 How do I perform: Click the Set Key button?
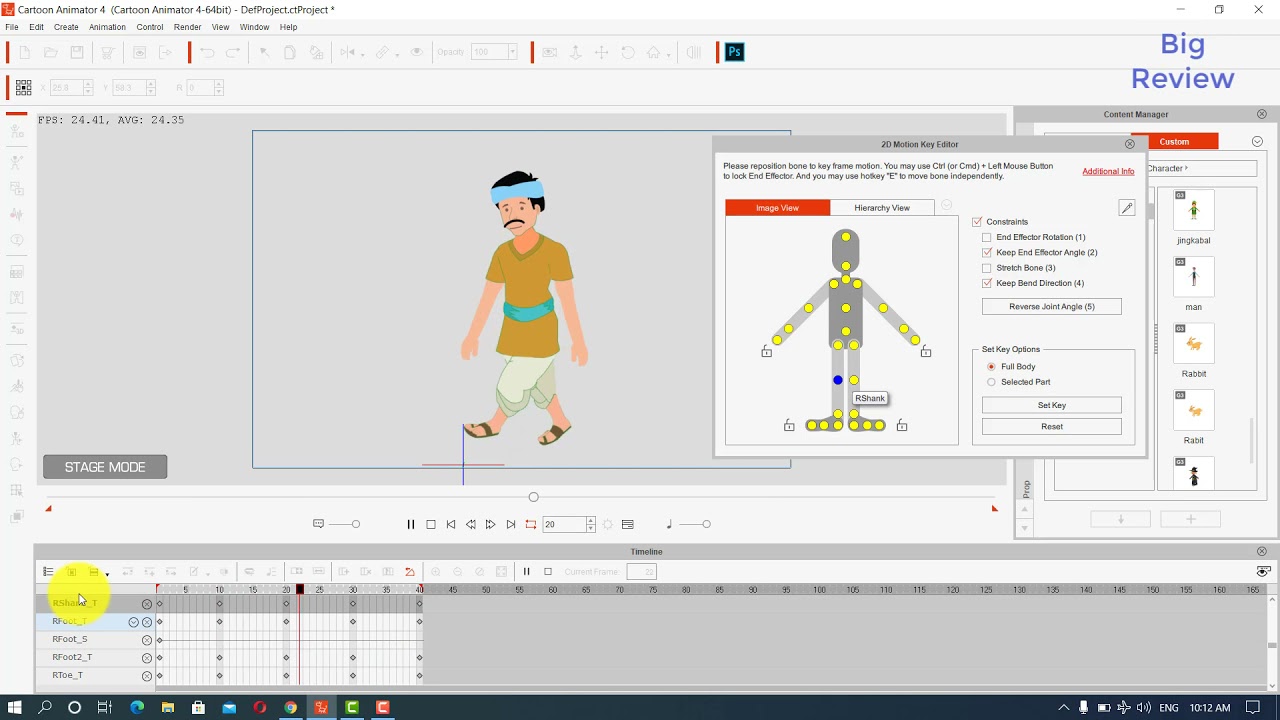tap(1052, 405)
